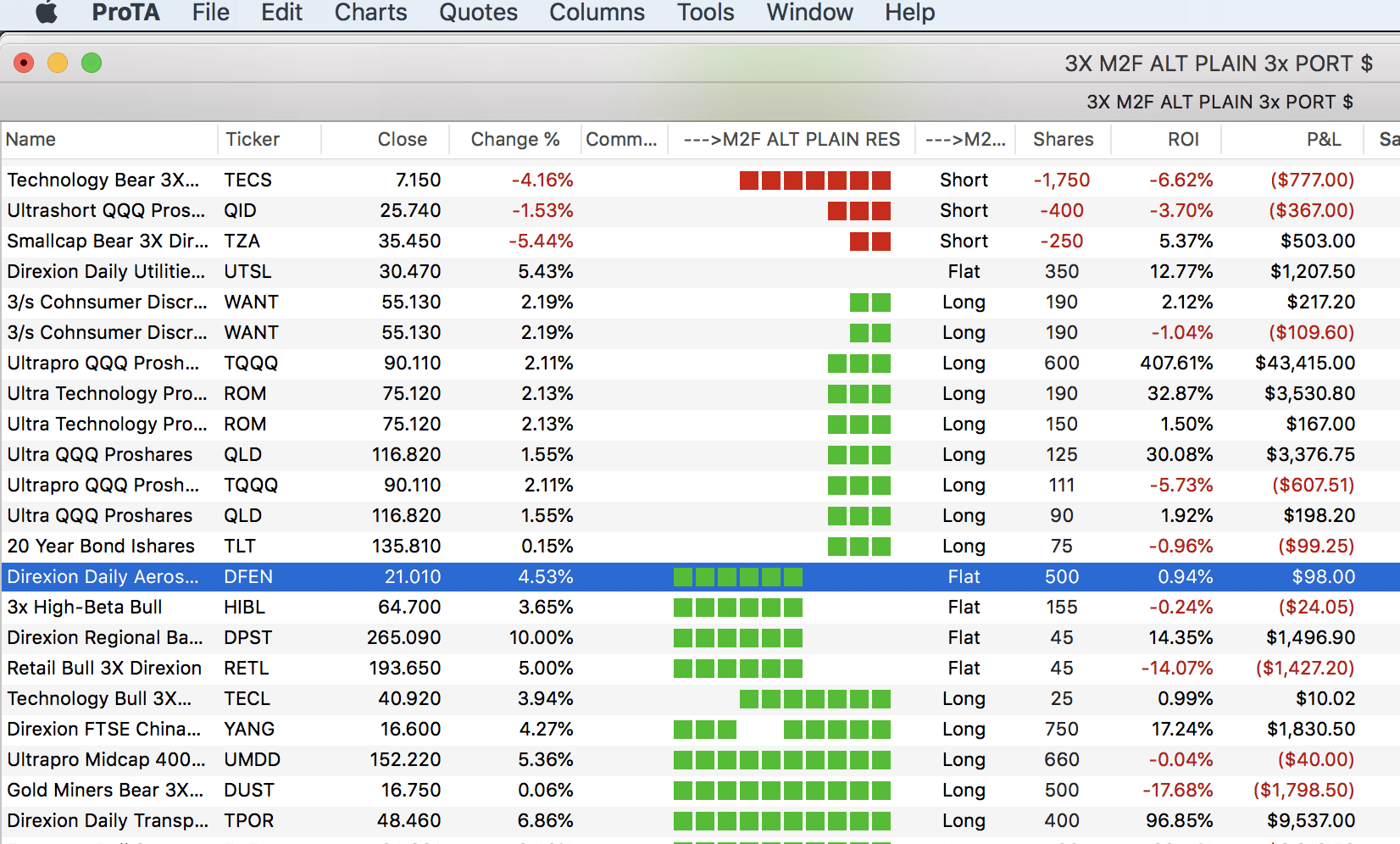This screenshot has width=1400, height=844.
Task: Click the UTSL P&L value $1,207.50
Action: tap(1312, 272)
